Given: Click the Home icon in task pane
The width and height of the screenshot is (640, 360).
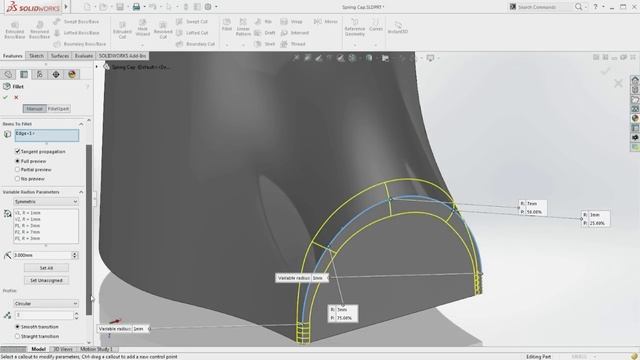Looking at the screenshot, I should (x=635, y=80).
